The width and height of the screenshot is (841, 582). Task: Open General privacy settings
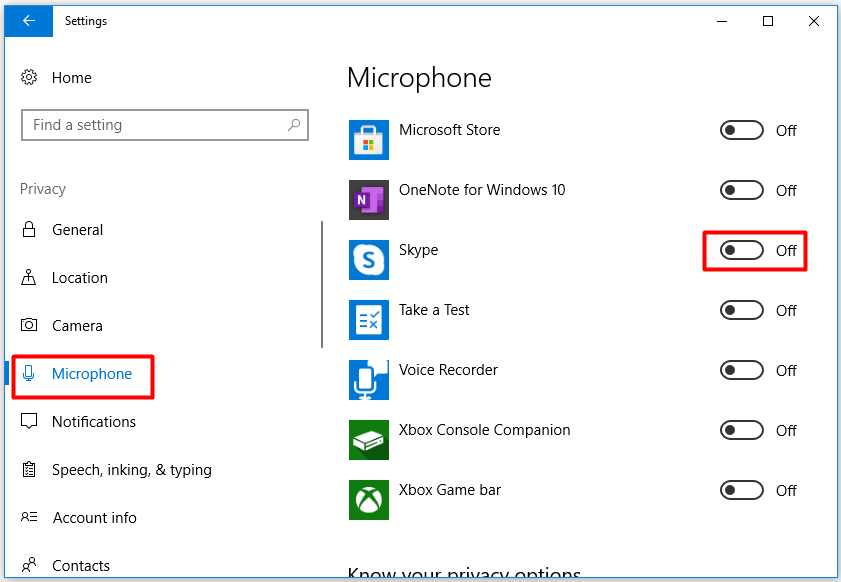pos(80,229)
